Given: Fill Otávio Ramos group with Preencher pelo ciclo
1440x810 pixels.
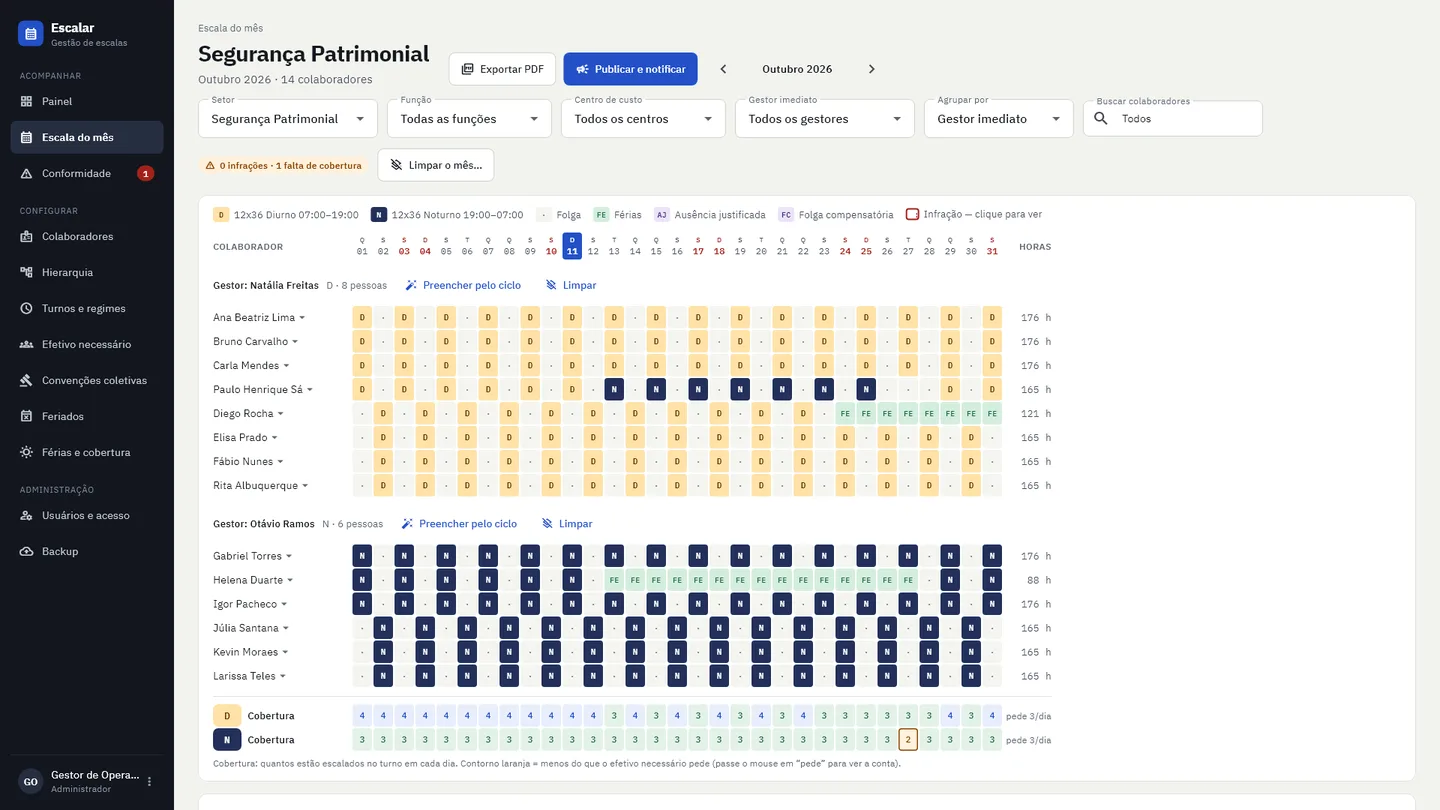Looking at the screenshot, I should [459, 524].
